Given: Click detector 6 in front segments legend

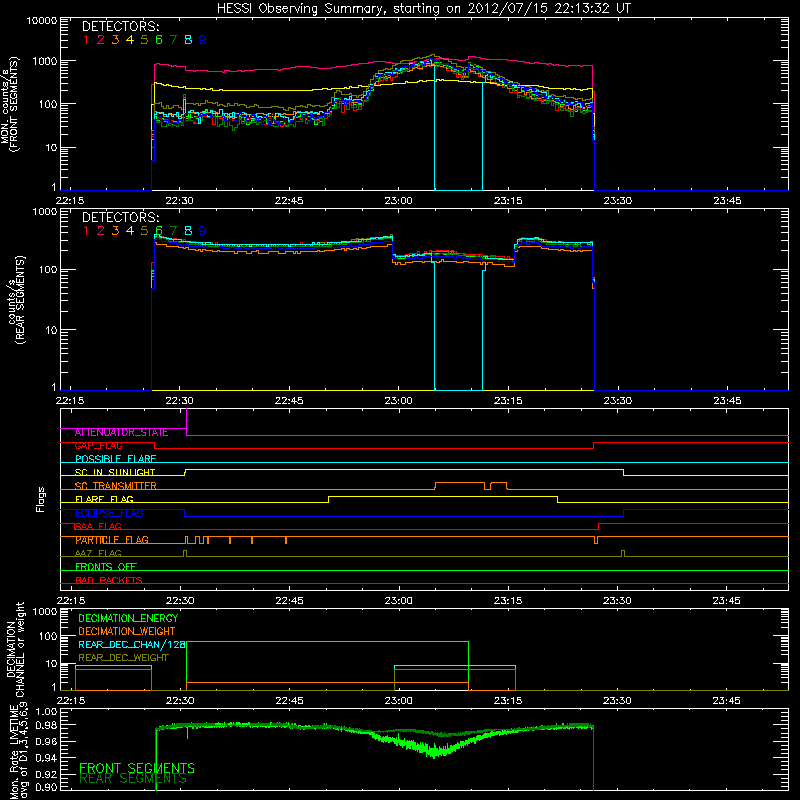Looking at the screenshot, I should [x=159, y=40].
